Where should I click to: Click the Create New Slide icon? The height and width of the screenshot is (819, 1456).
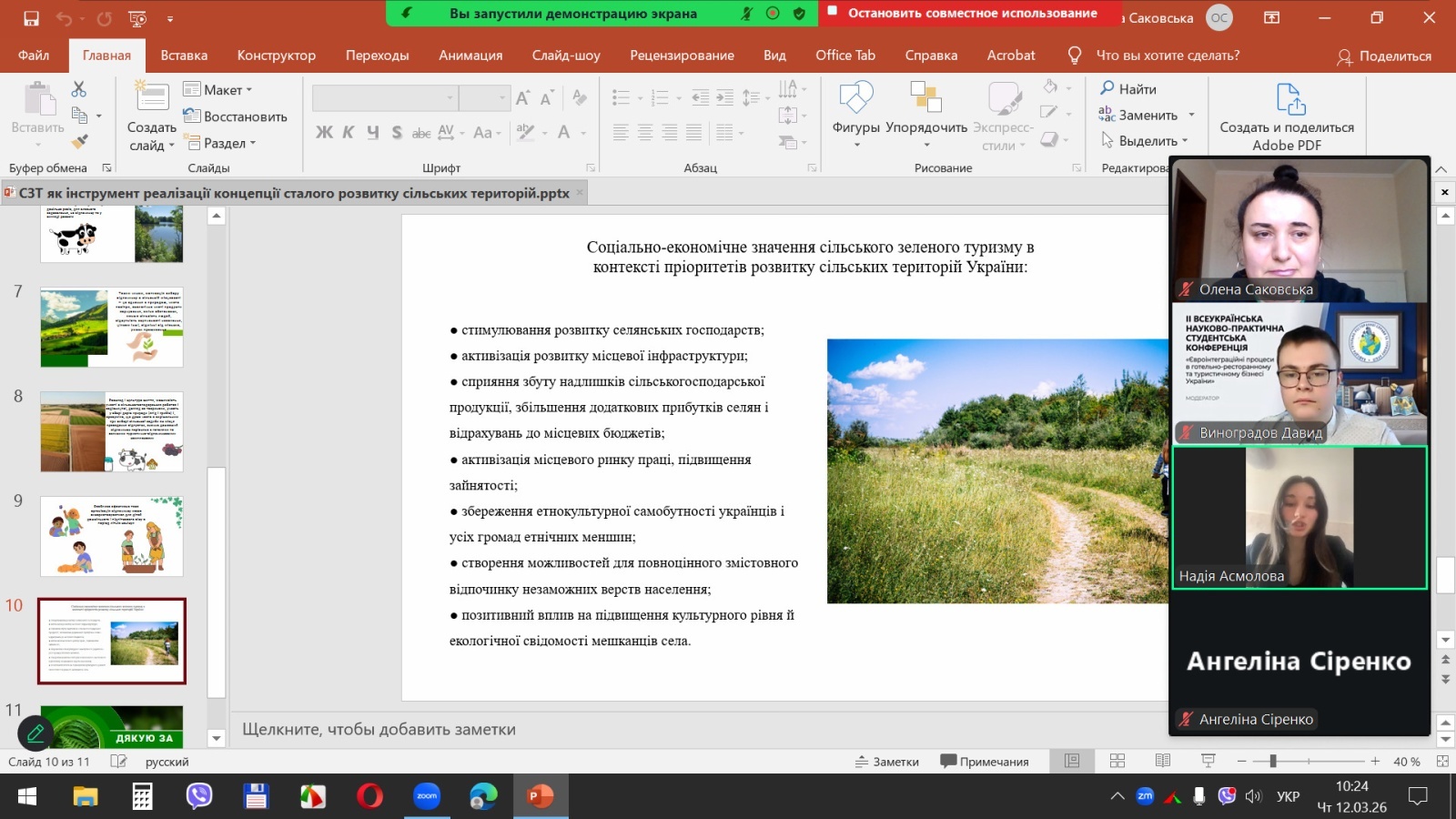(151, 98)
